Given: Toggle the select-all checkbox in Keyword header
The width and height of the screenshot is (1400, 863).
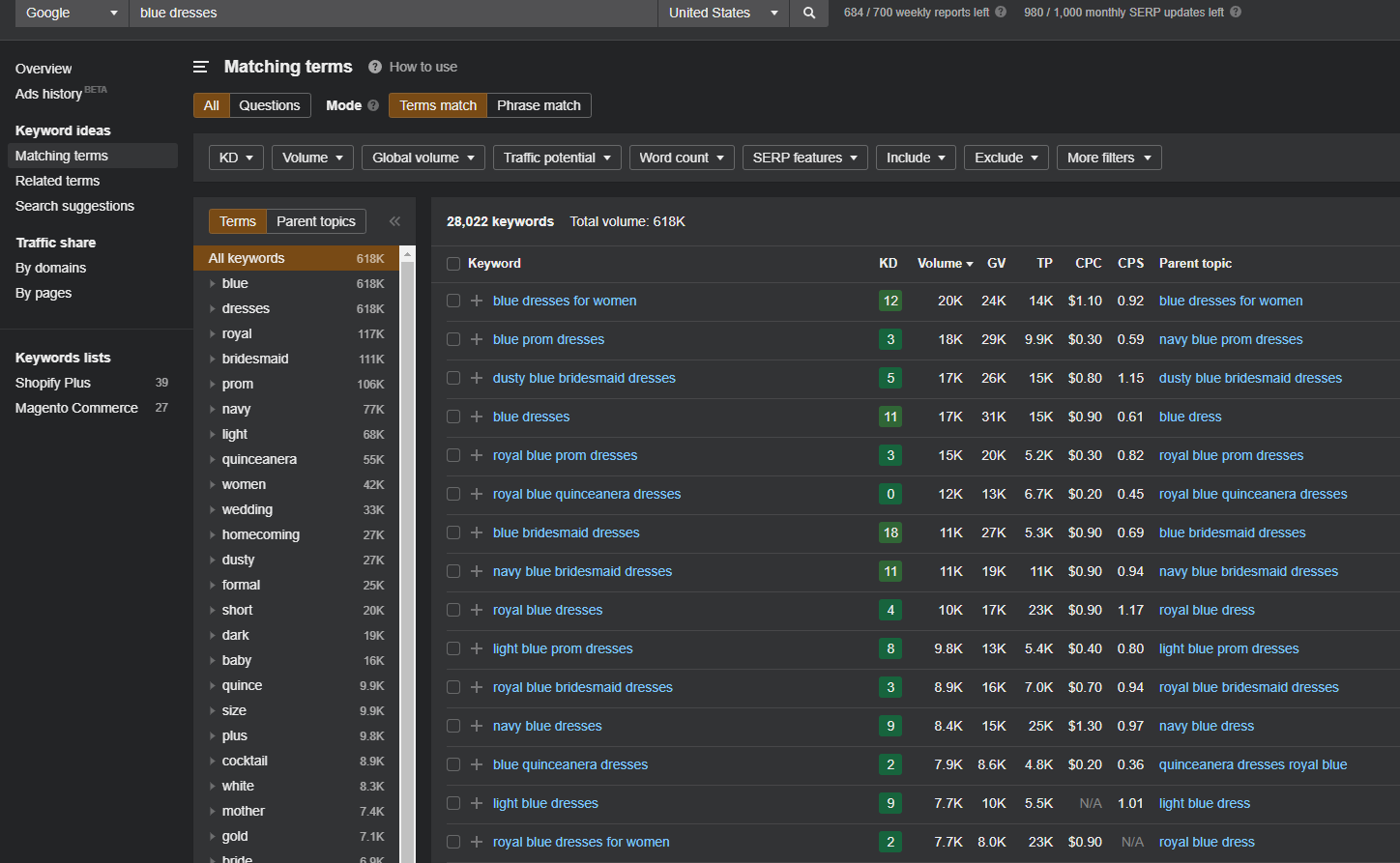Looking at the screenshot, I should pos(453,264).
